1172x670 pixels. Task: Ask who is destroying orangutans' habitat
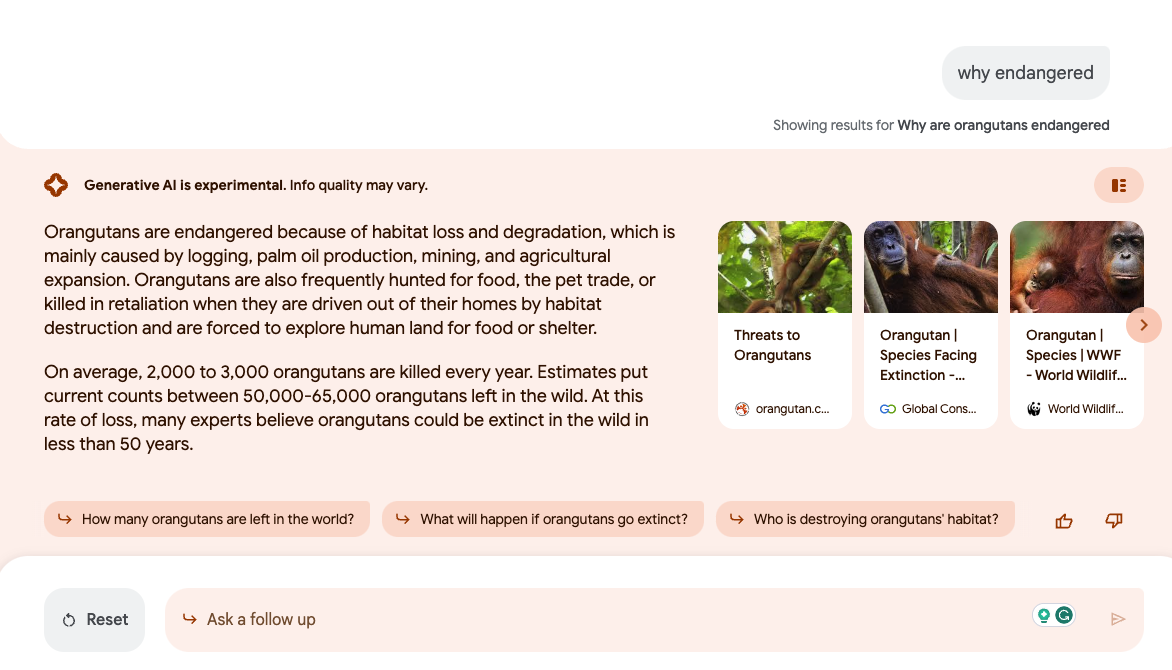coord(865,518)
